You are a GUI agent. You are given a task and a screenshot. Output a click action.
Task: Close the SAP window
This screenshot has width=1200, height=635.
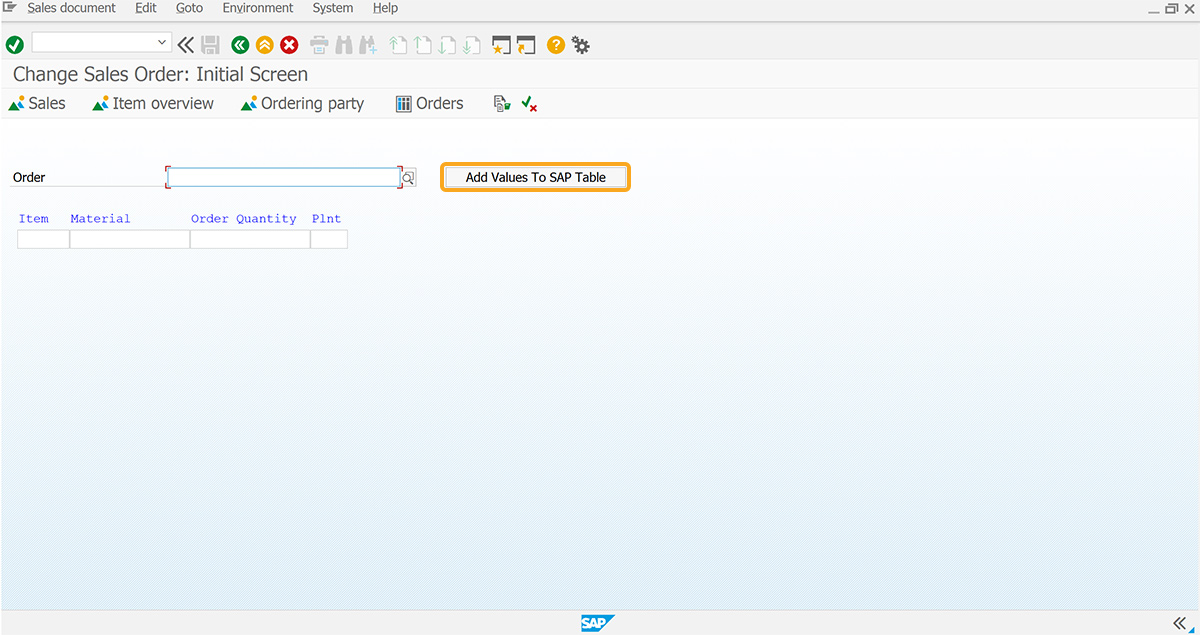coord(1189,9)
